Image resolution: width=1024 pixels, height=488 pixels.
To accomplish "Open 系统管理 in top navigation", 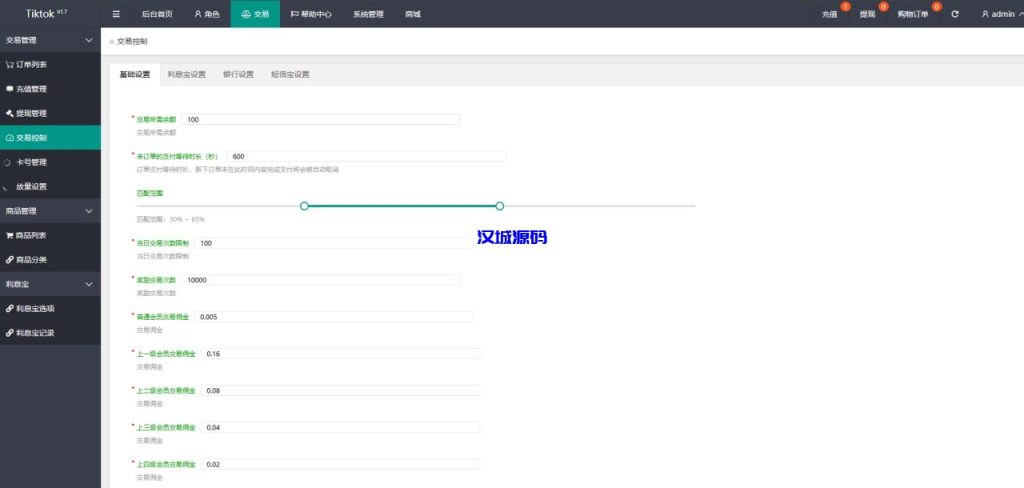I will click(367, 14).
